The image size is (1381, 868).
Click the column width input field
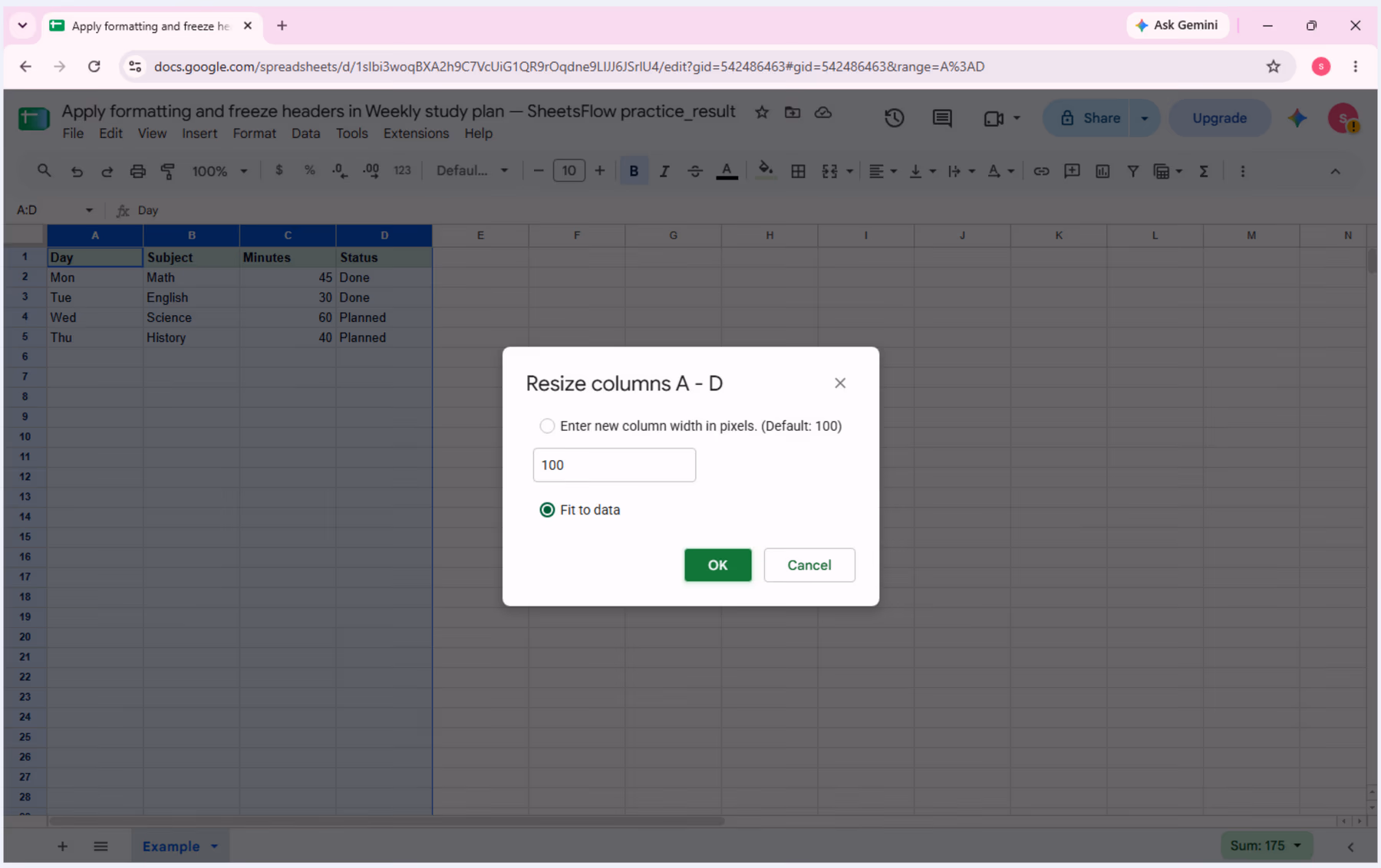coord(614,465)
